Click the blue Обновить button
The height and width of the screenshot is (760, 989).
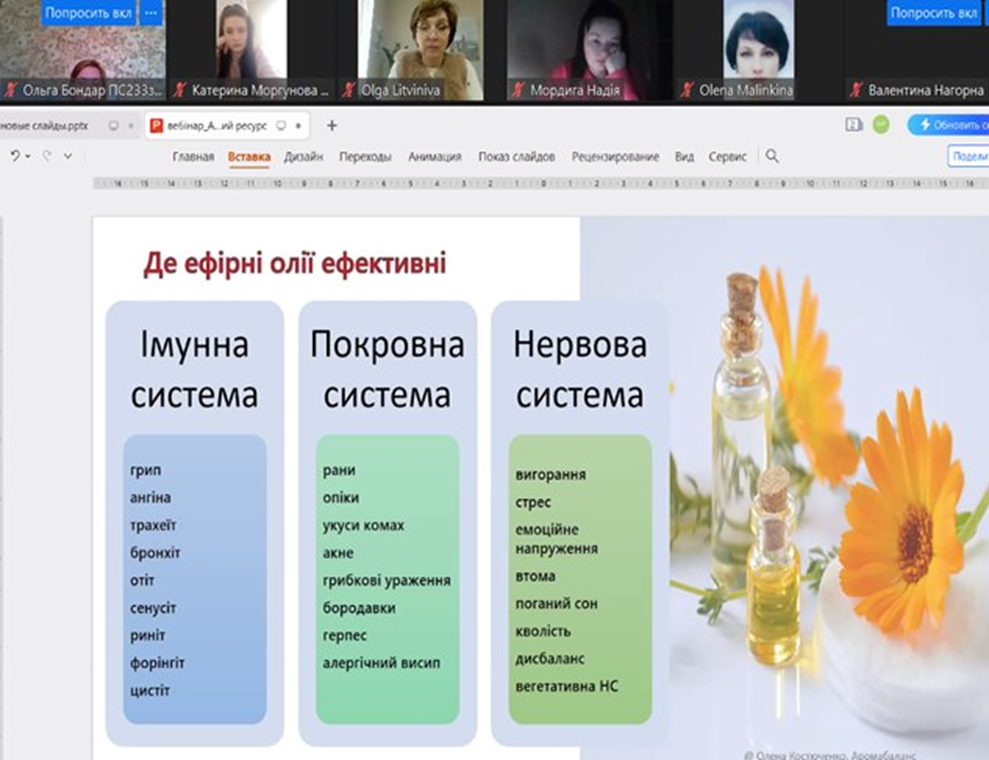(947, 125)
